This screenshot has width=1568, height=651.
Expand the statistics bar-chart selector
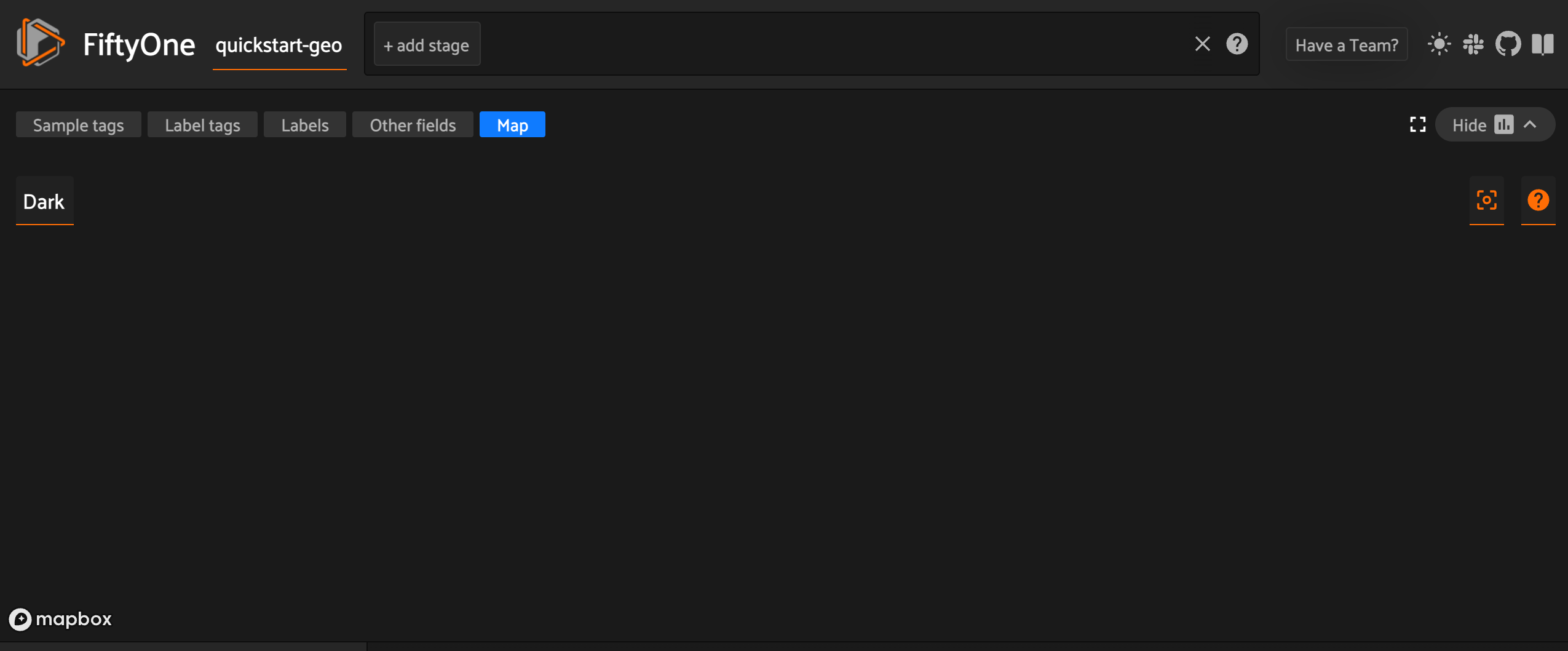pos(1504,124)
